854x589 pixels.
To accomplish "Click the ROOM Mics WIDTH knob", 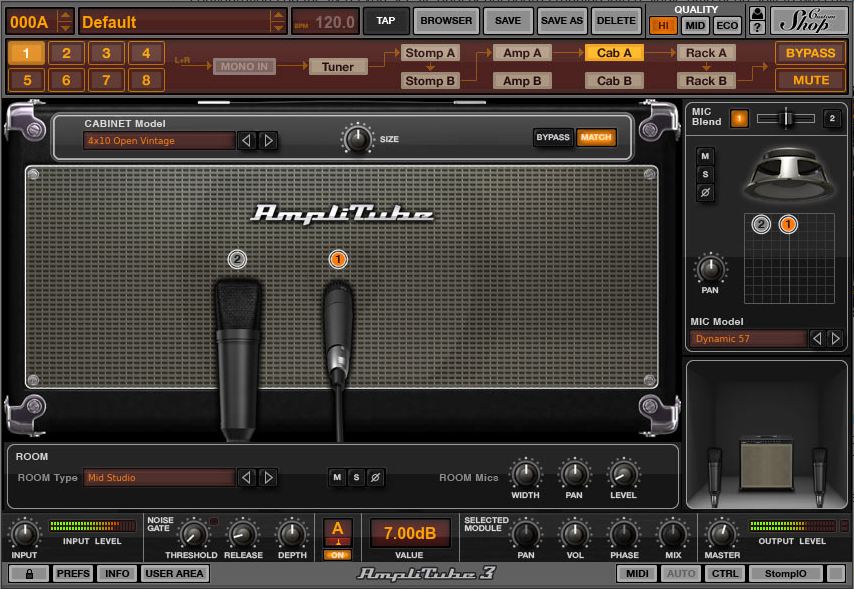I will click(x=525, y=474).
